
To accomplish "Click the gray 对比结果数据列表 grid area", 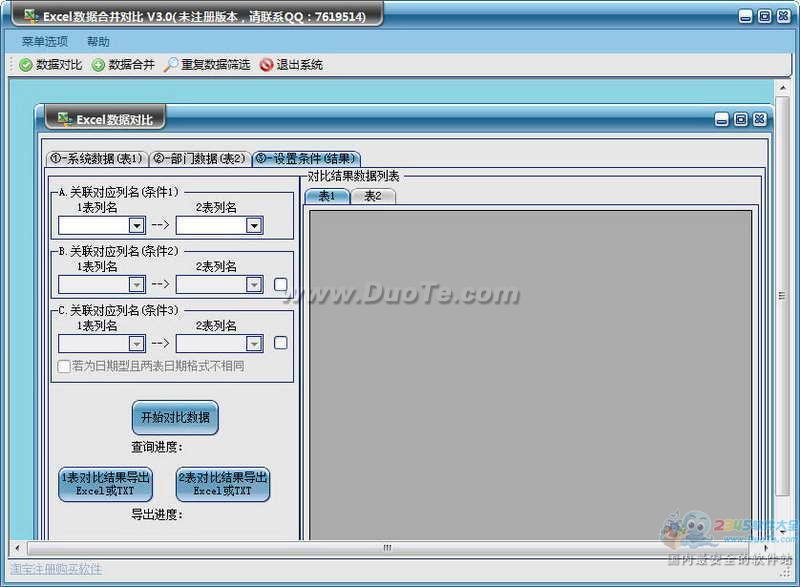I will pyautogui.click(x=531, y=375).
